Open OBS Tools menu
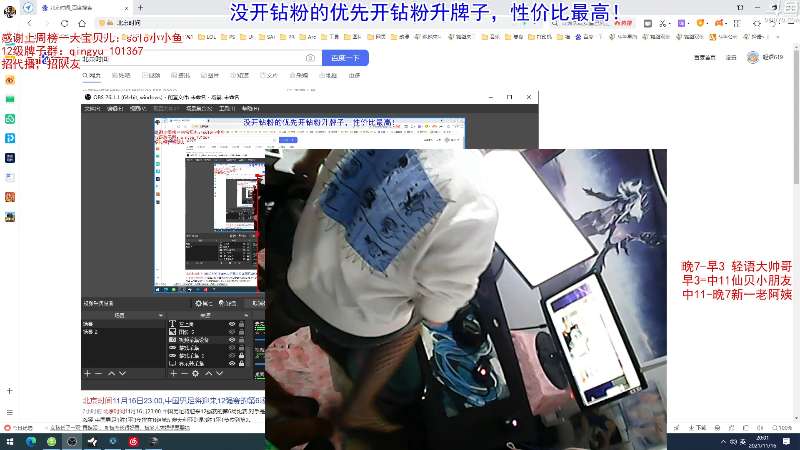800x450 pixels. pyautogui.click(x=227, y=109)
